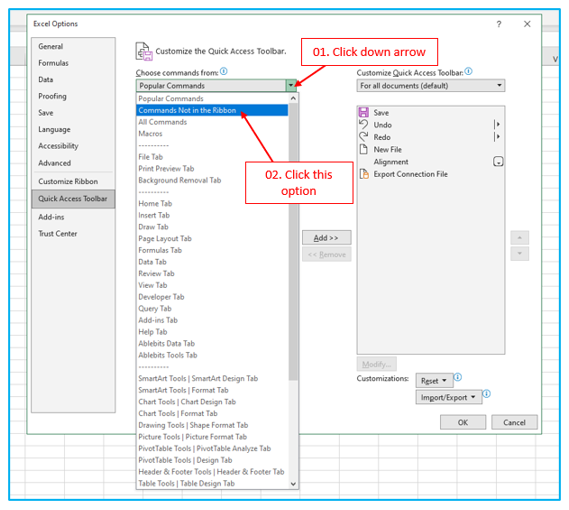Select the Undo arrow icon
This screenshot has height=510, width=569.
pos(364,125)
